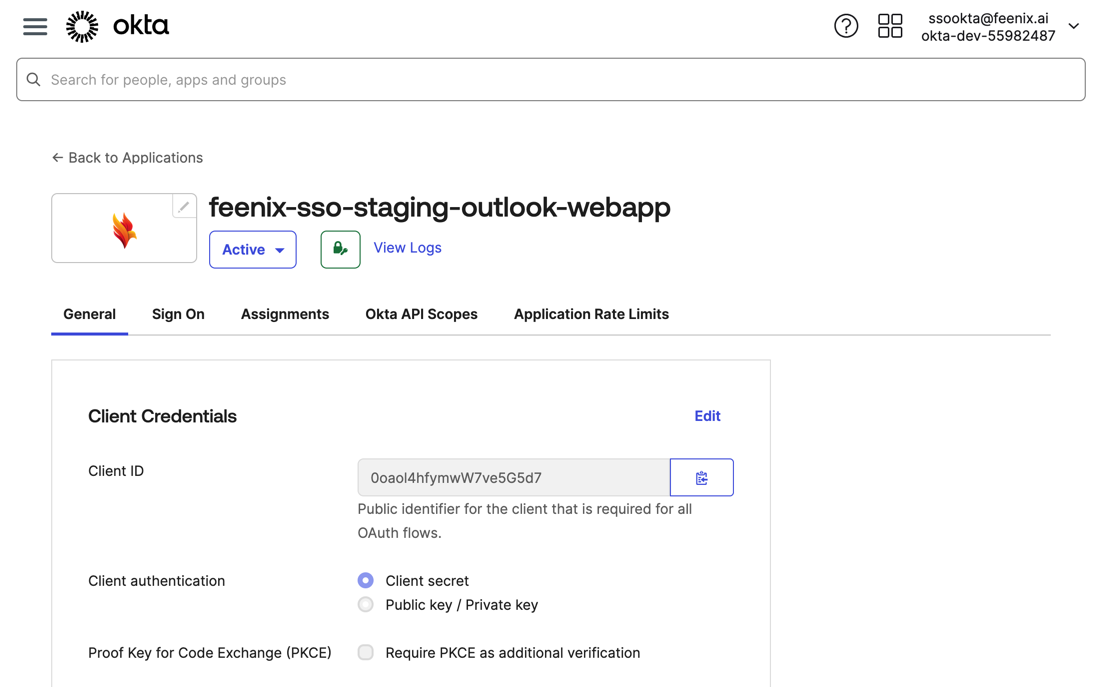Switch to the Sign On tab
Screen dimensions: 1095x687
pos(178,314)
